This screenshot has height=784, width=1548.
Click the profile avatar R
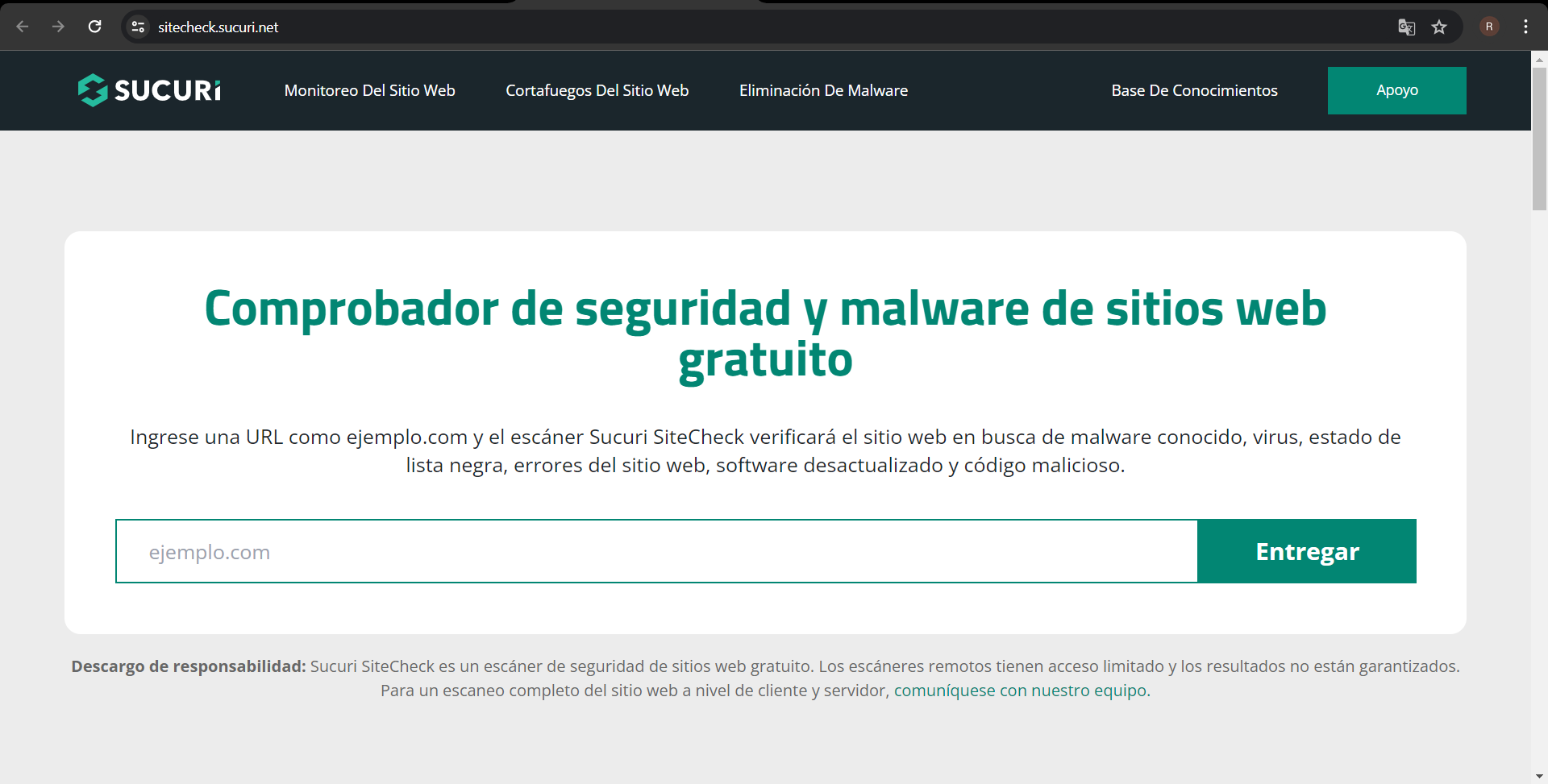click(1488, 27)
